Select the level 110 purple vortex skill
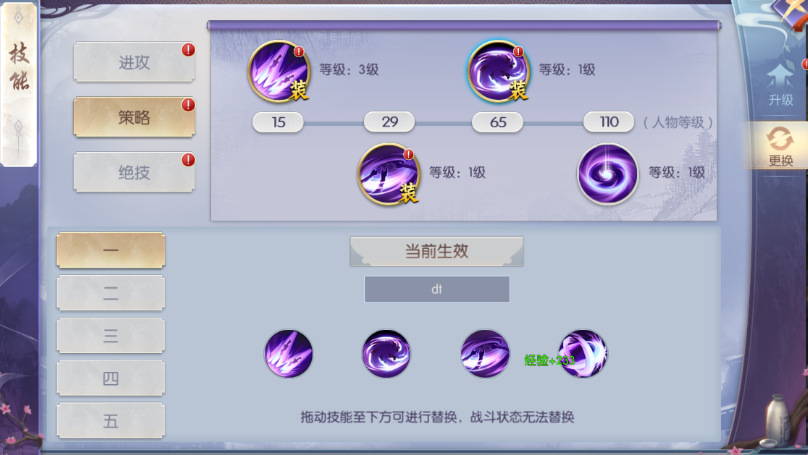The width and height of the screenshot is (808, 455). [x=608, y=174]
